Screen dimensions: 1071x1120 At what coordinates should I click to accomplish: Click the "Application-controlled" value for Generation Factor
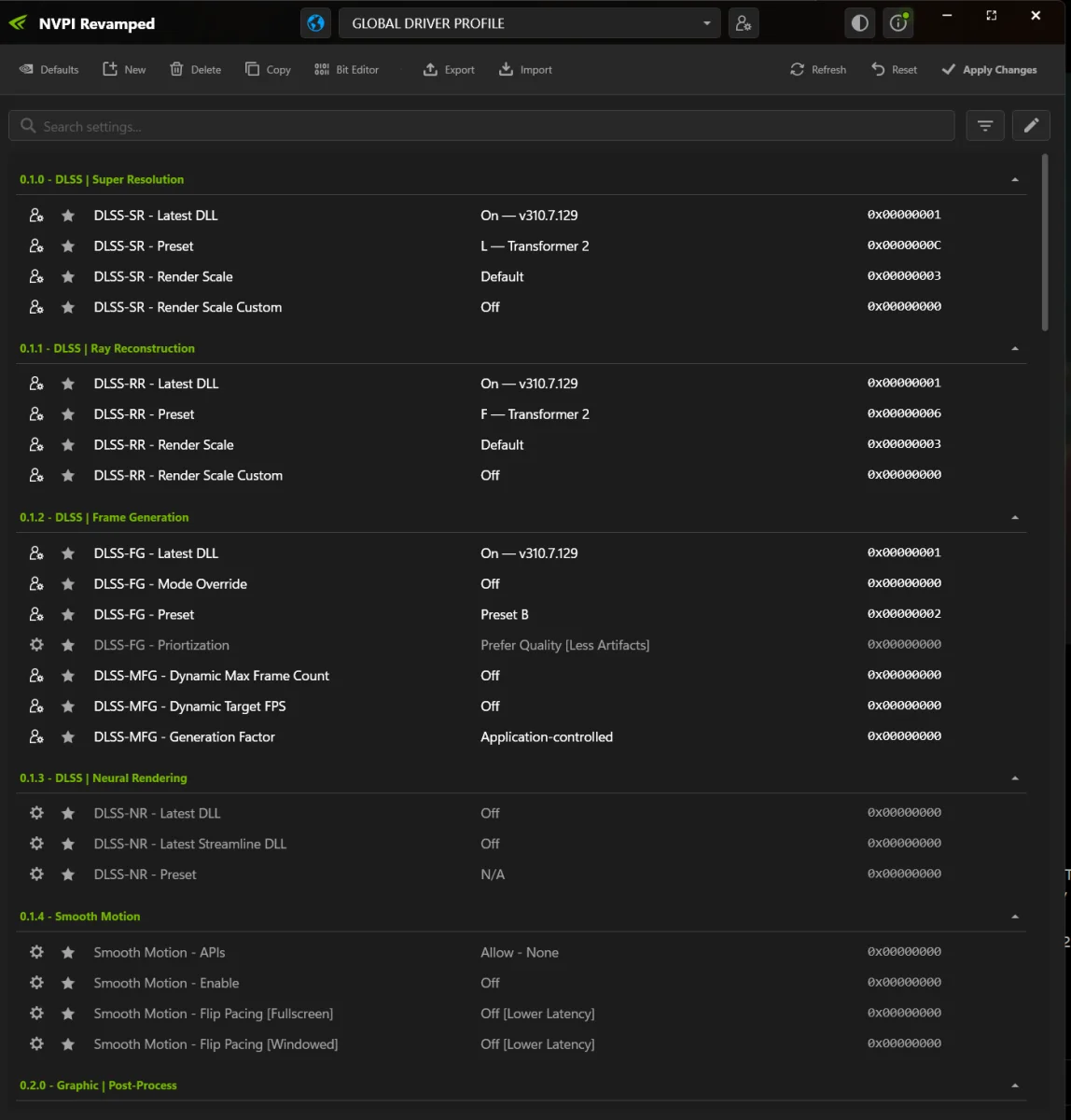tap(547, 737)
